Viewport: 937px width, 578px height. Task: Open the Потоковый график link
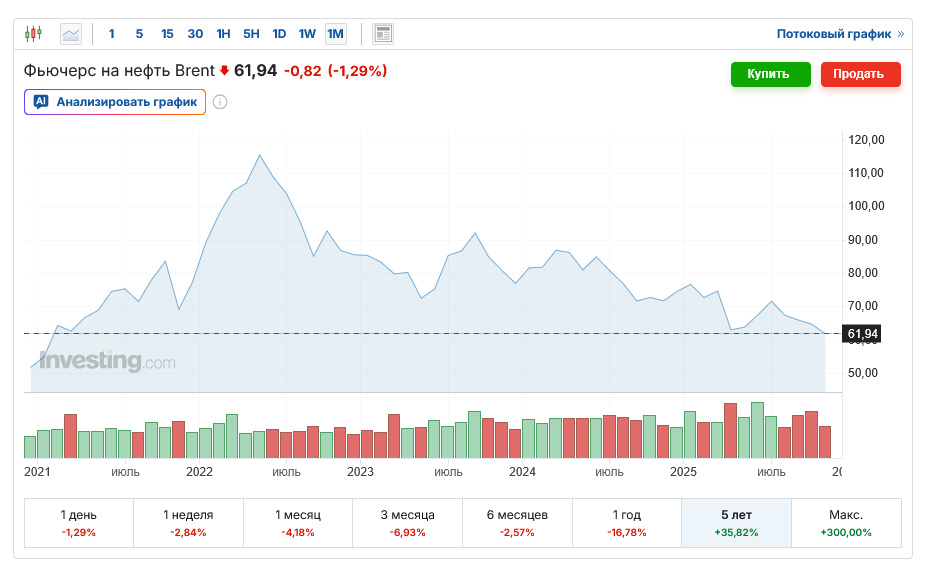point(833,34)
